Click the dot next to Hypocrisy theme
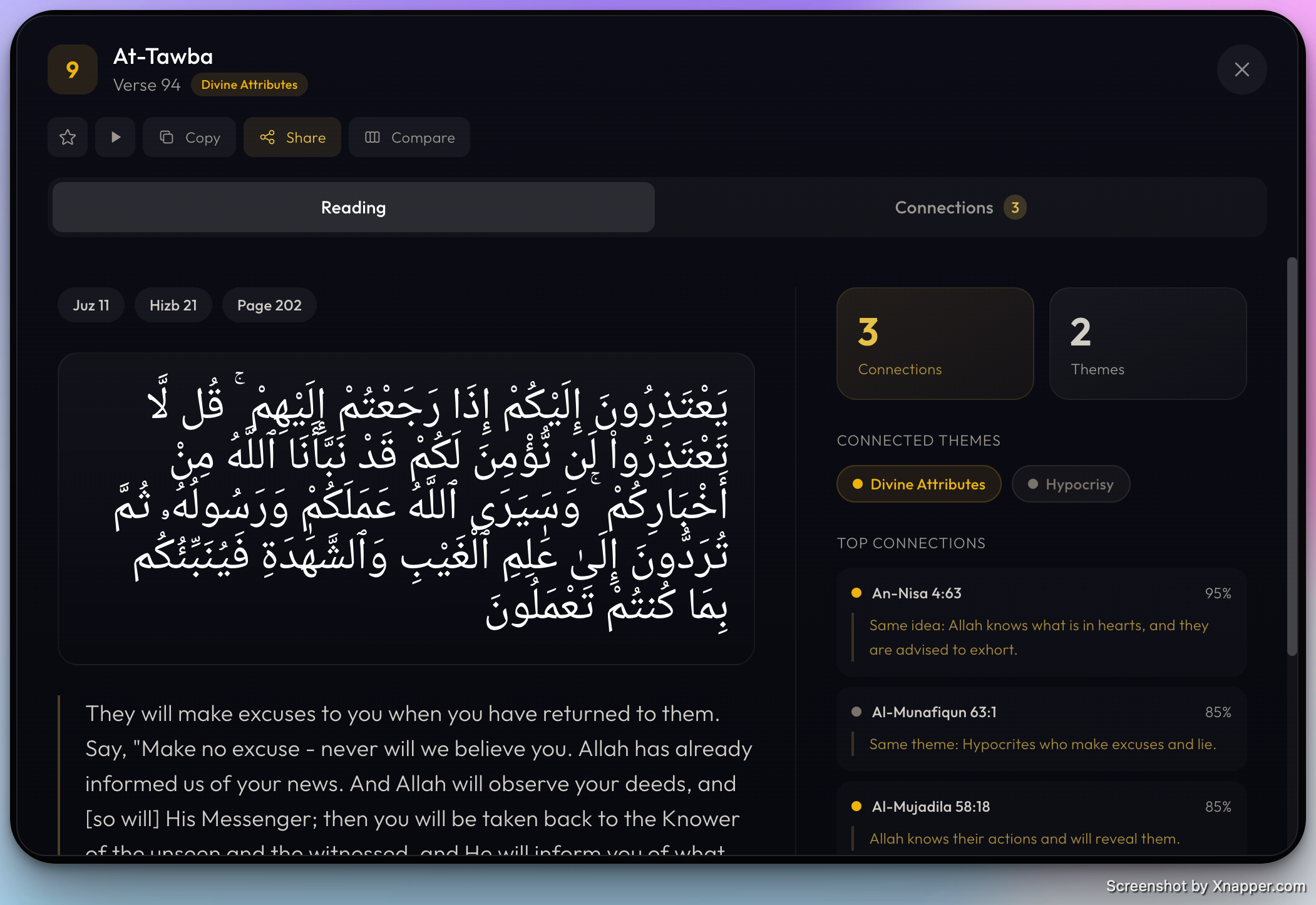The width and height of the screenshot is (1316, 905). coord(1032,484)
